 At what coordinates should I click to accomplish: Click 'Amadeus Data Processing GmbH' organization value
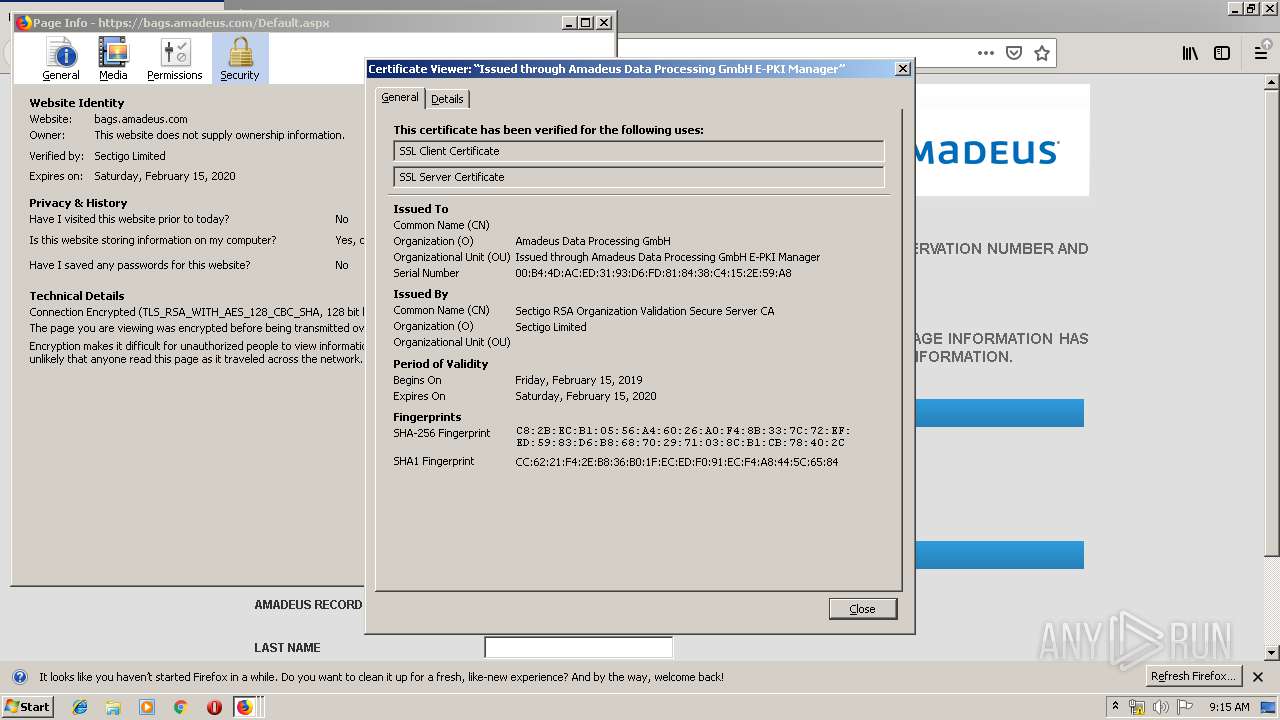[592, 241]
